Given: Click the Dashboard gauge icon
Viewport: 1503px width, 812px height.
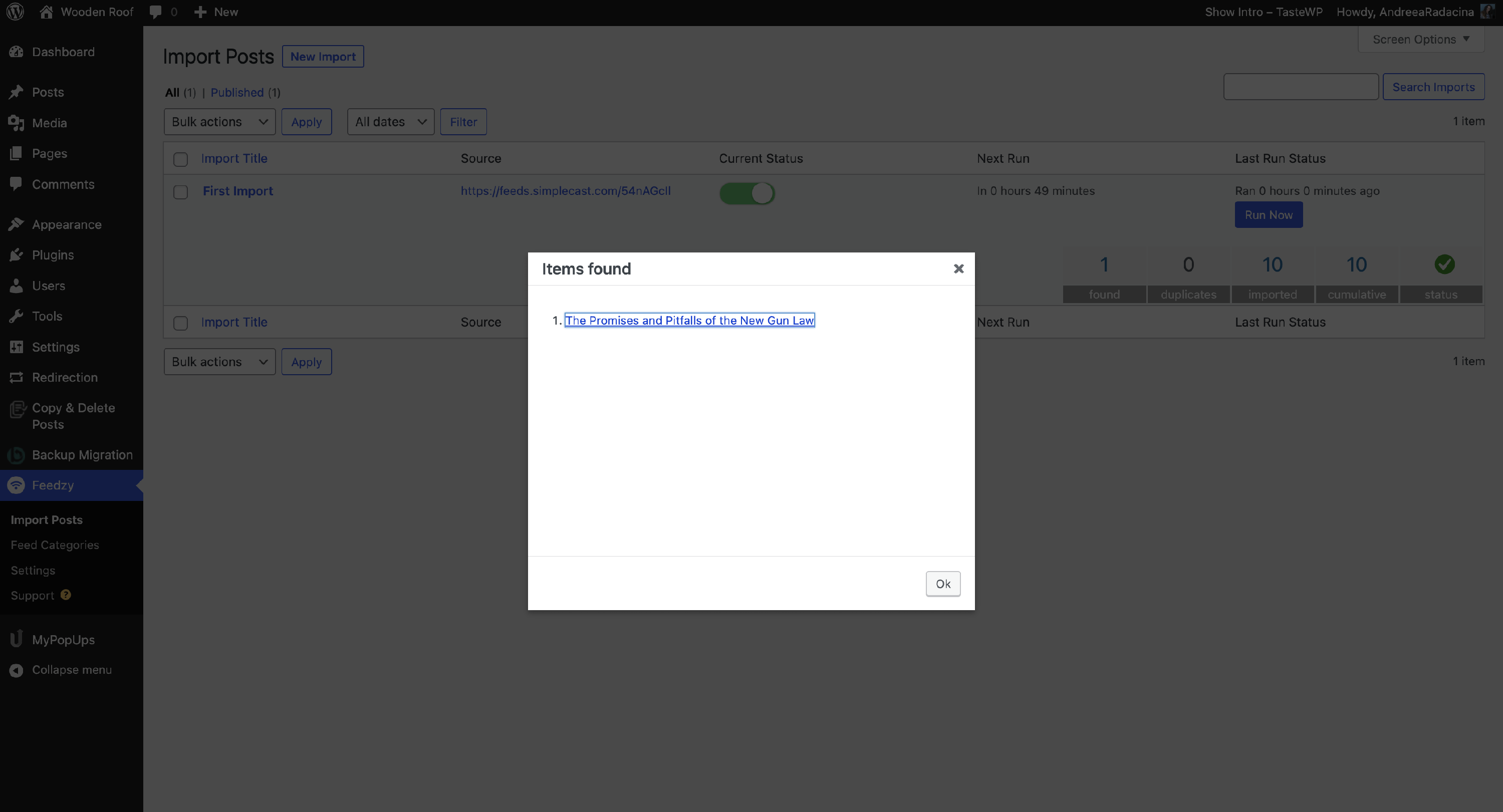Looking at the screenshot, I should click(x=17, y=52).
